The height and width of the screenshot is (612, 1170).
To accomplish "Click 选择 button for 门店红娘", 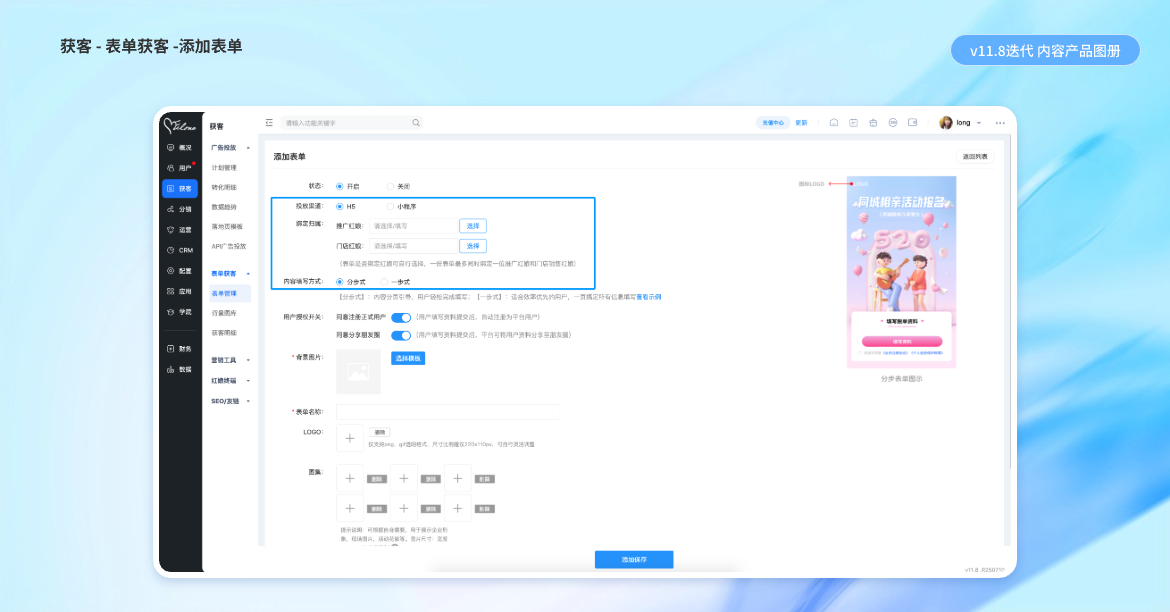I will pyautogui.click(x=473, y=246).
